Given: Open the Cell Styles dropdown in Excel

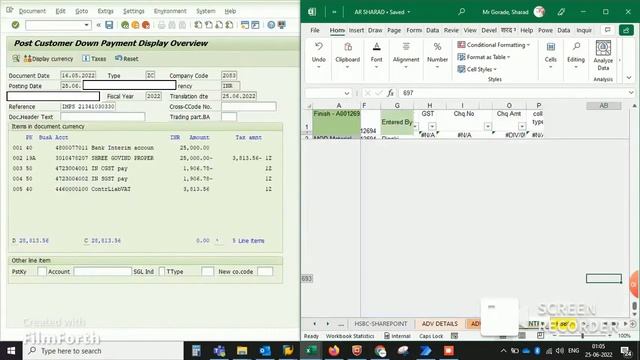Looking at the screenshot, I should pyautogui.click(x=477, y=69).
